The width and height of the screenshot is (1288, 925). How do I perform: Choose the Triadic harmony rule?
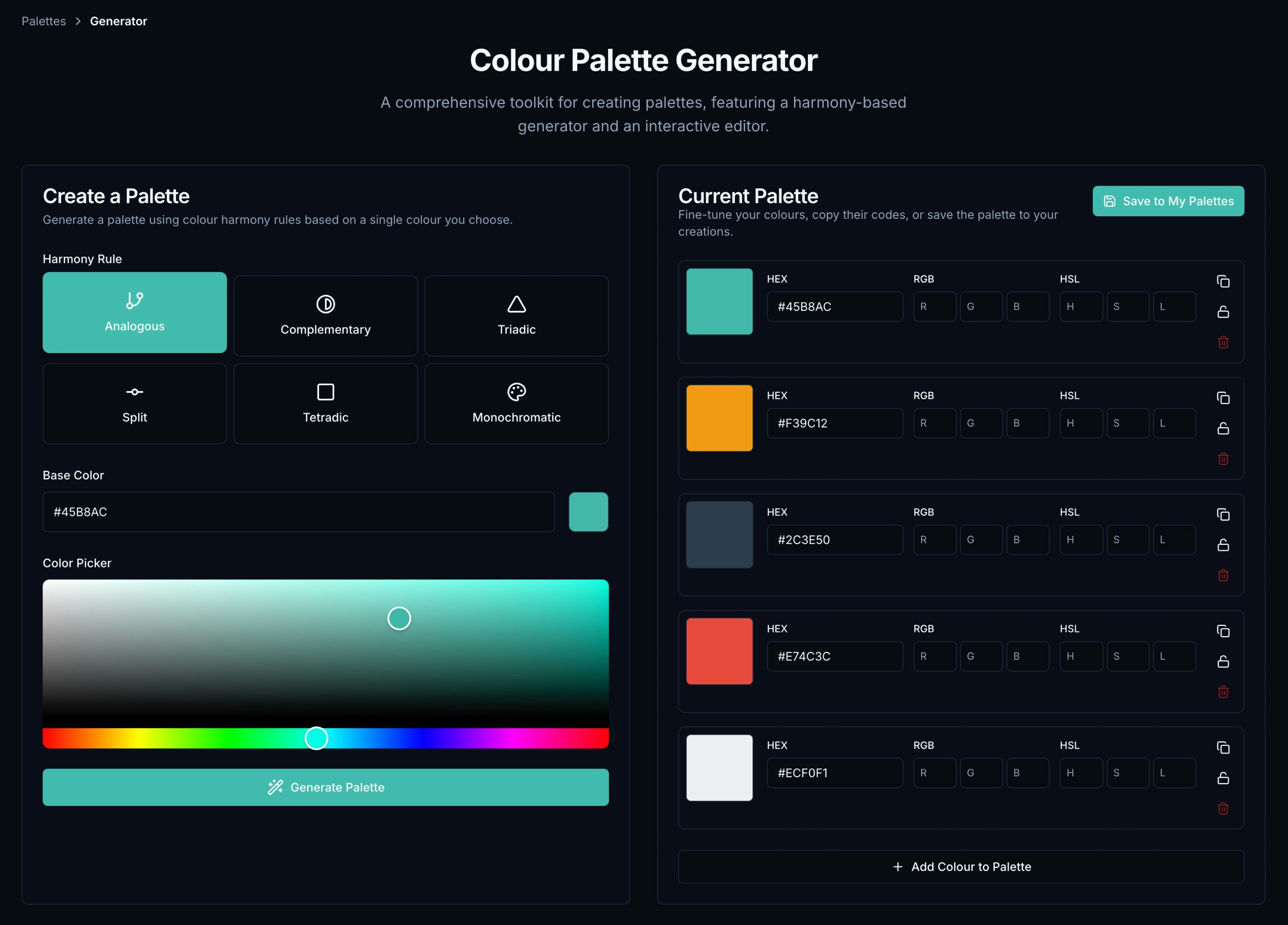coord(516,315)
